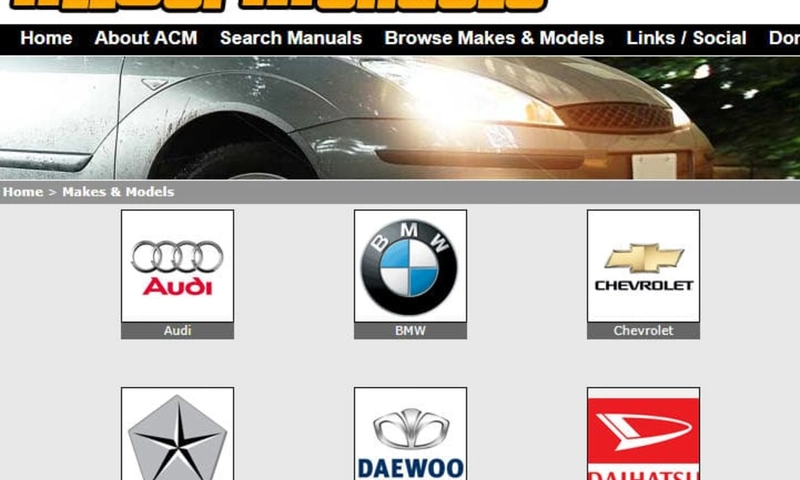
Task: Open Browse Makes & Models menu
Action: click(x=494, y=38)
